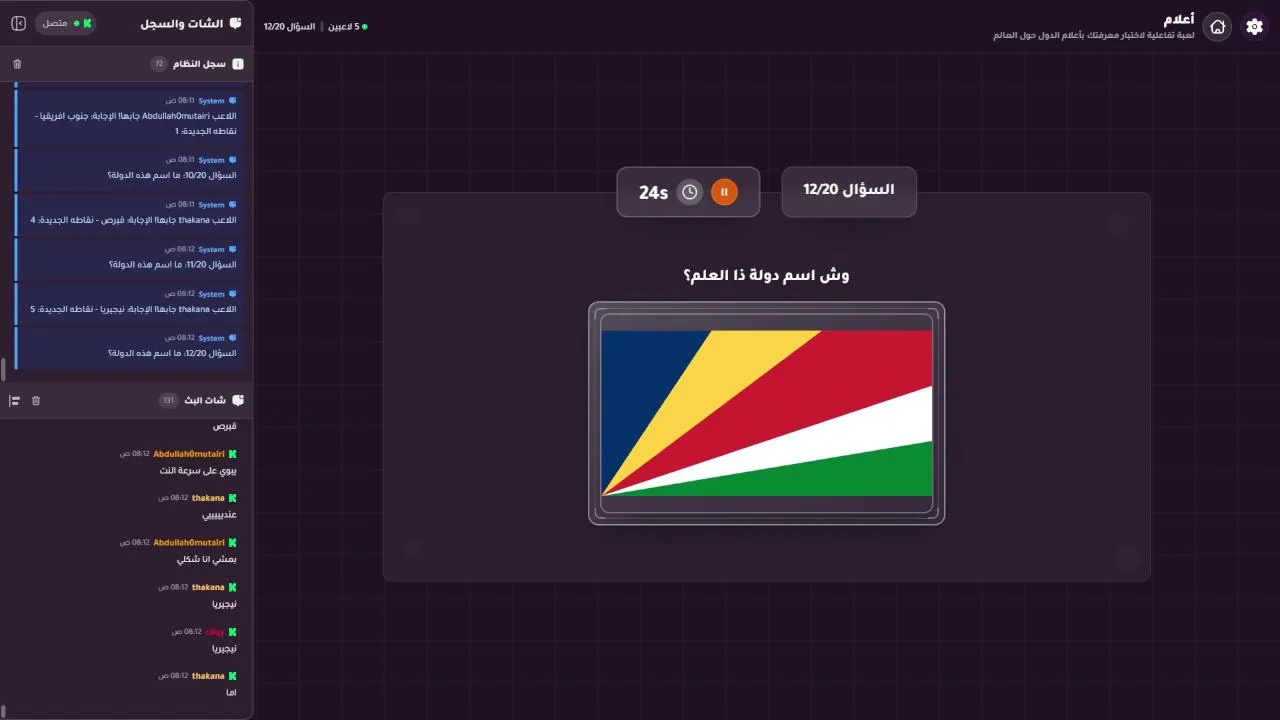The height and width of the screenshot is (720, 1280).
Task: Open the red-colored chat username
Action: click(x=215, y=631)
